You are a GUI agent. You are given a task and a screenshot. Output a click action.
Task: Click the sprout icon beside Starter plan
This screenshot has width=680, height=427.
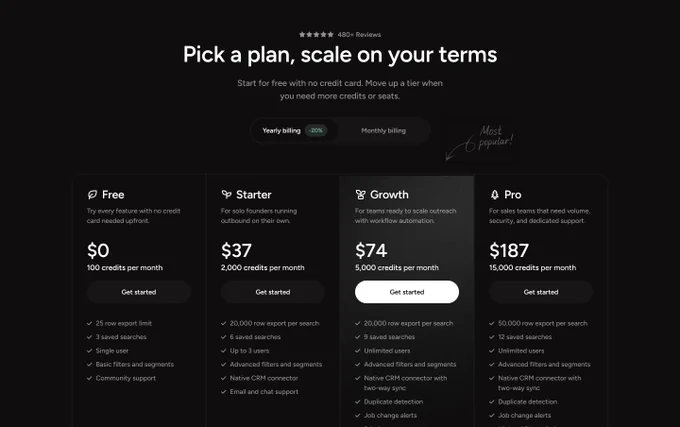click(x=226, y=195)
